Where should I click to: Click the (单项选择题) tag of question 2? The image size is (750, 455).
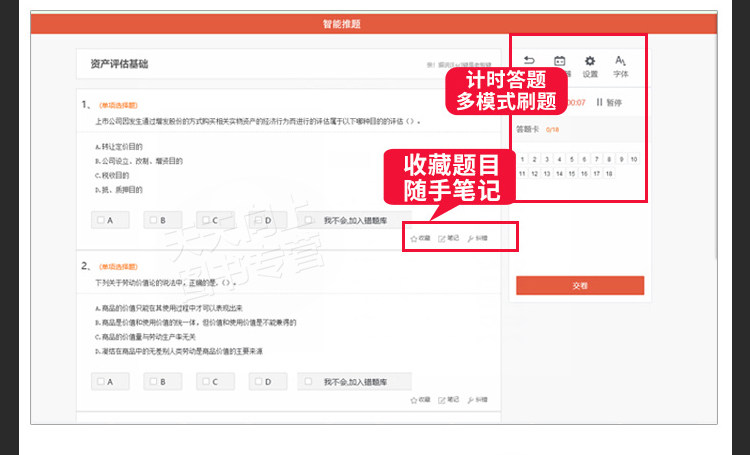coord(118,266)
